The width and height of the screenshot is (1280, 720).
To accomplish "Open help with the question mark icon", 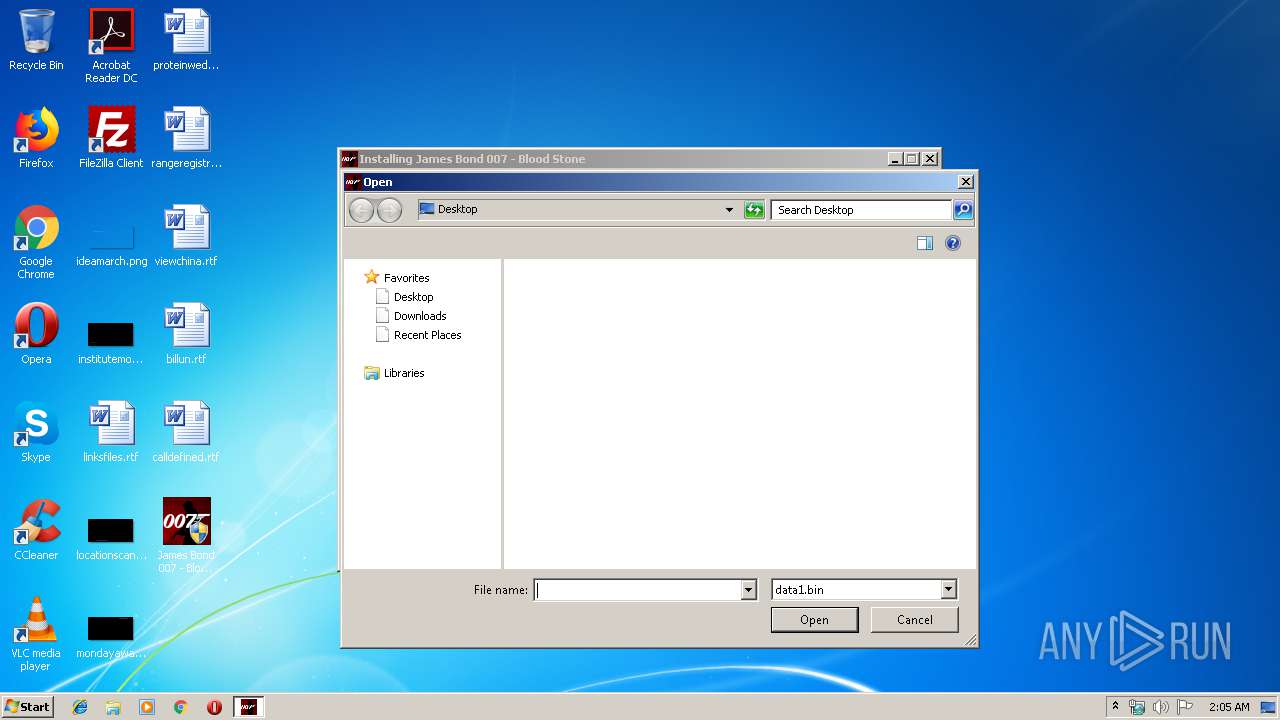I will [x=953, y=243].
